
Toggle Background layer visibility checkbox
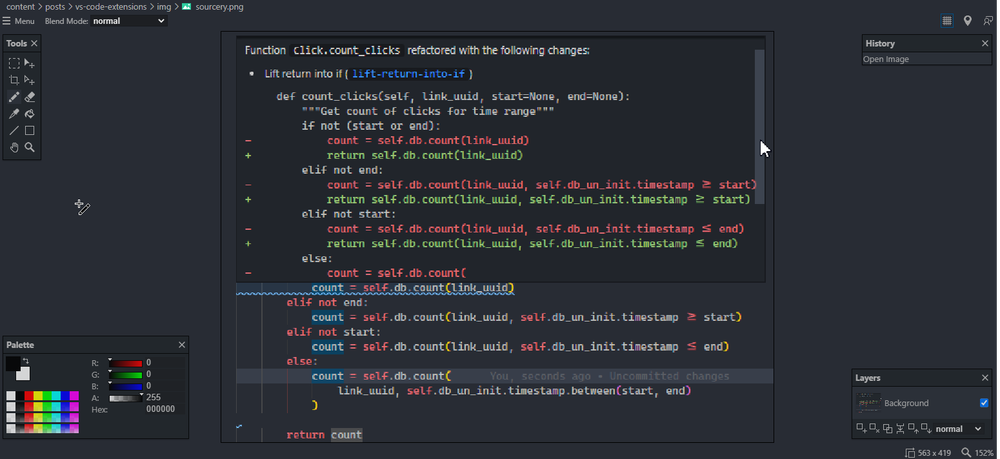(x=984, y=403)
